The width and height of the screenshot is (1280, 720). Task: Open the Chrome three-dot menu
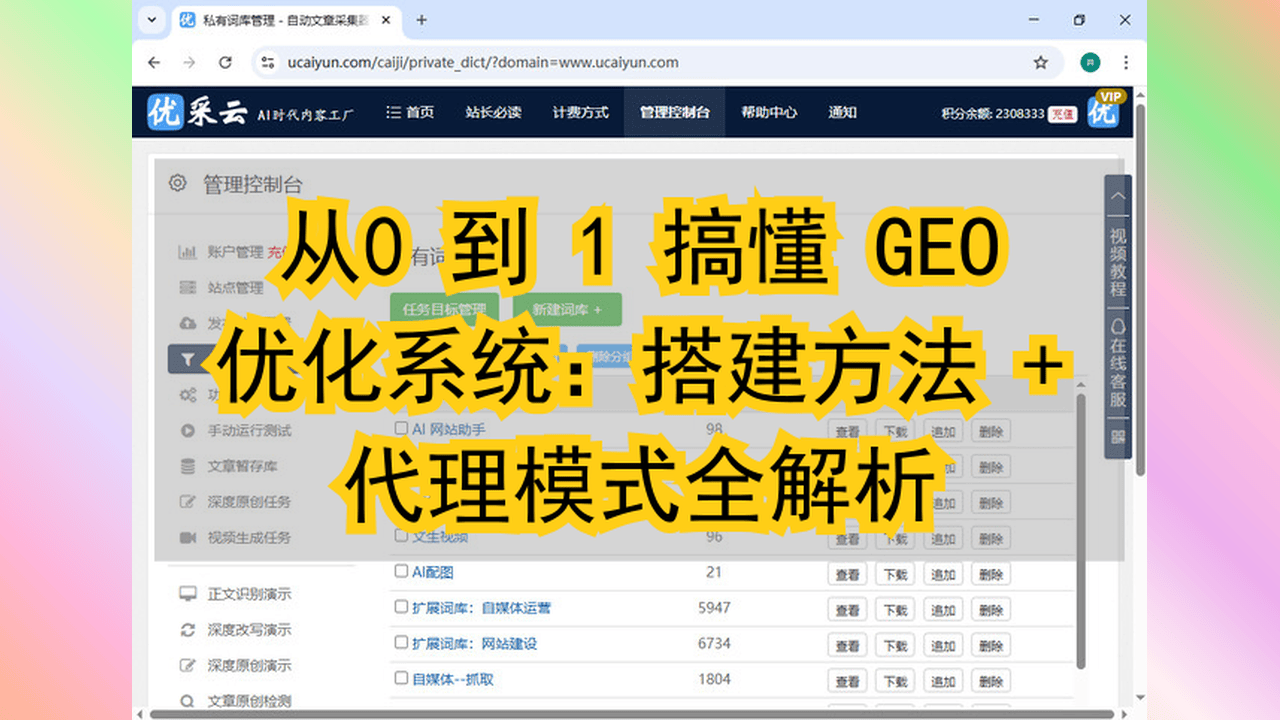(1126, 62)
